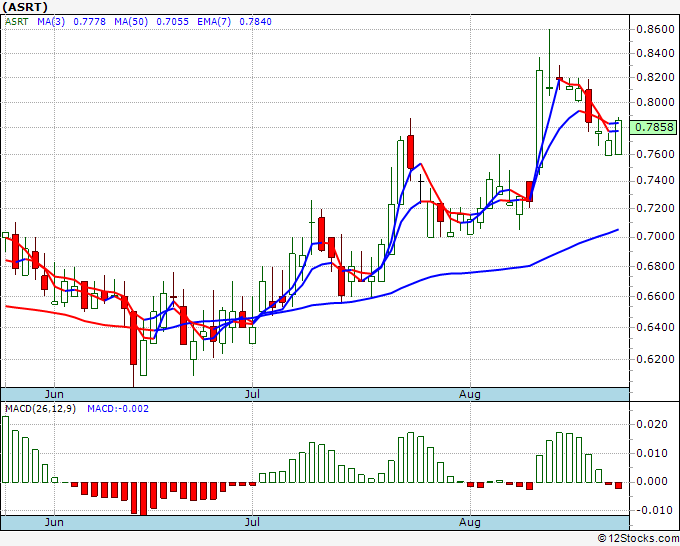This screenshot has width=680, height=546.
Task: Click the Aug label on MACD axis
Action: tap(470, 522)
